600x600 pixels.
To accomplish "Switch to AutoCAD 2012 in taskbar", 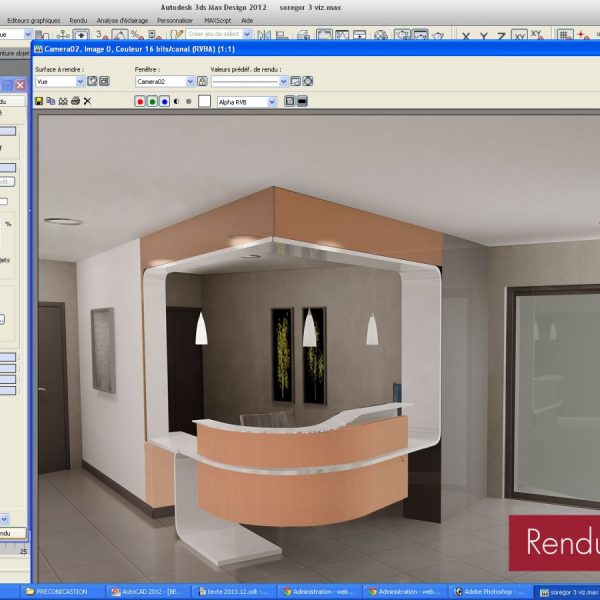I will pyautogui.click(x=148, y=592).
